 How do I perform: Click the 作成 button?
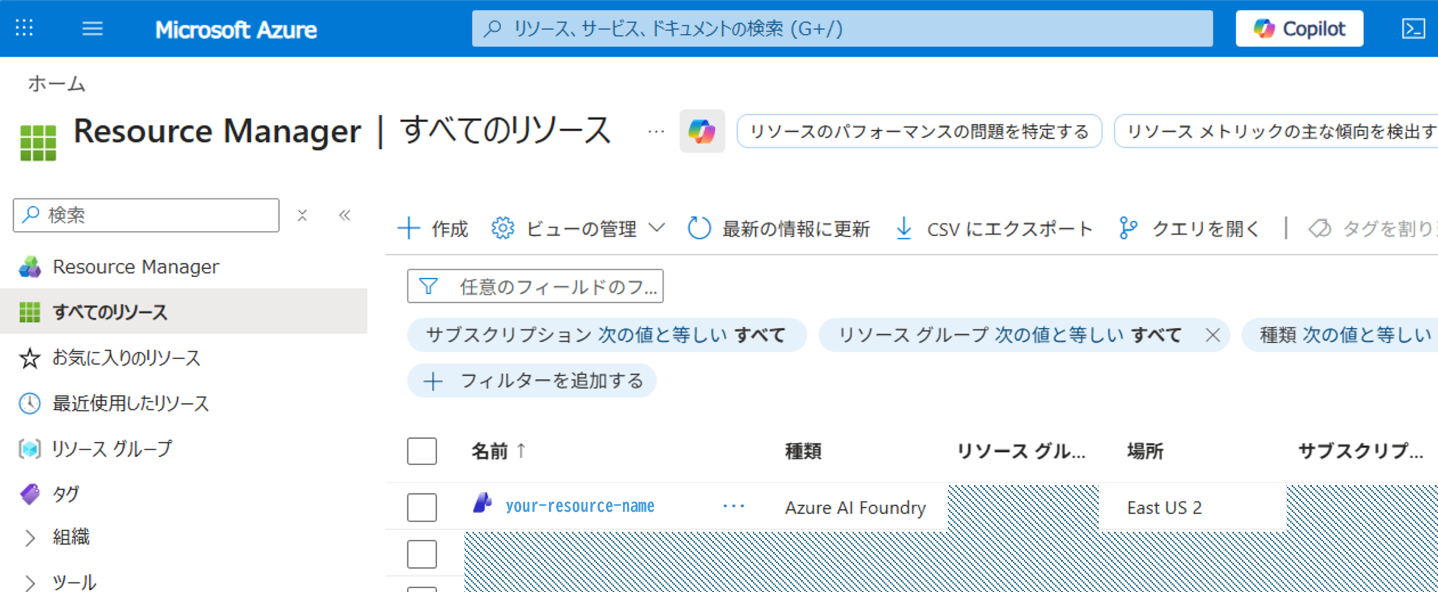[x=433, y=229]
